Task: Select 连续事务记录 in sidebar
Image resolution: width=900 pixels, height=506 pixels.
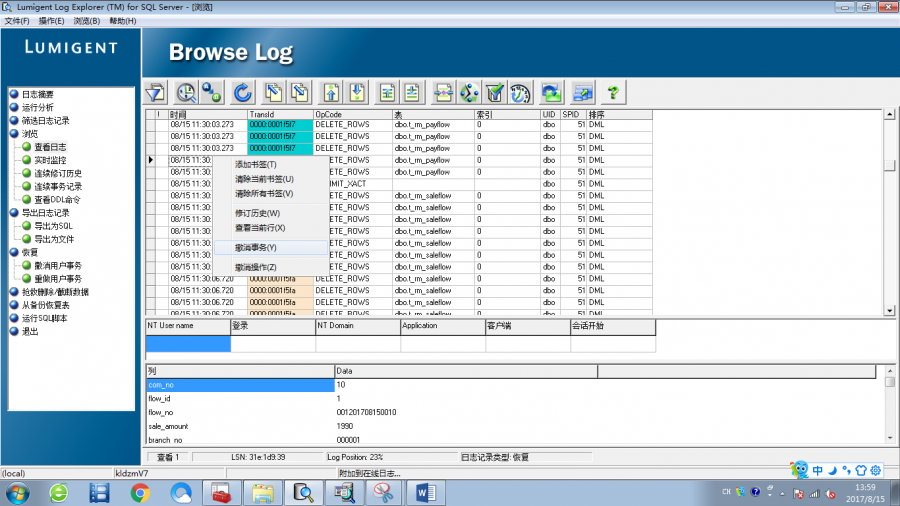Action: click(x=58, y=186)
